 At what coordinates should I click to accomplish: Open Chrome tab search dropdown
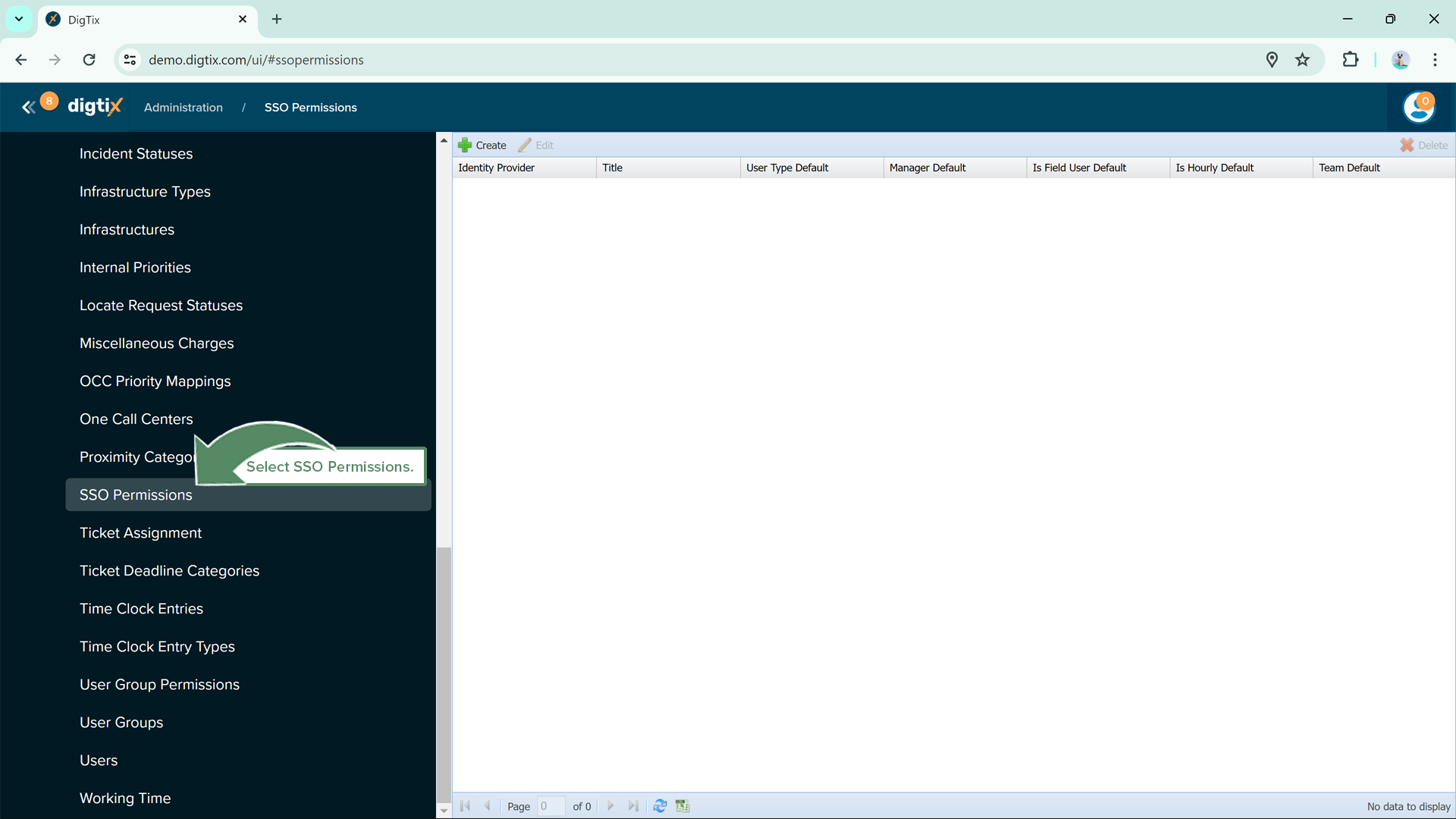[x=19, y=19]
